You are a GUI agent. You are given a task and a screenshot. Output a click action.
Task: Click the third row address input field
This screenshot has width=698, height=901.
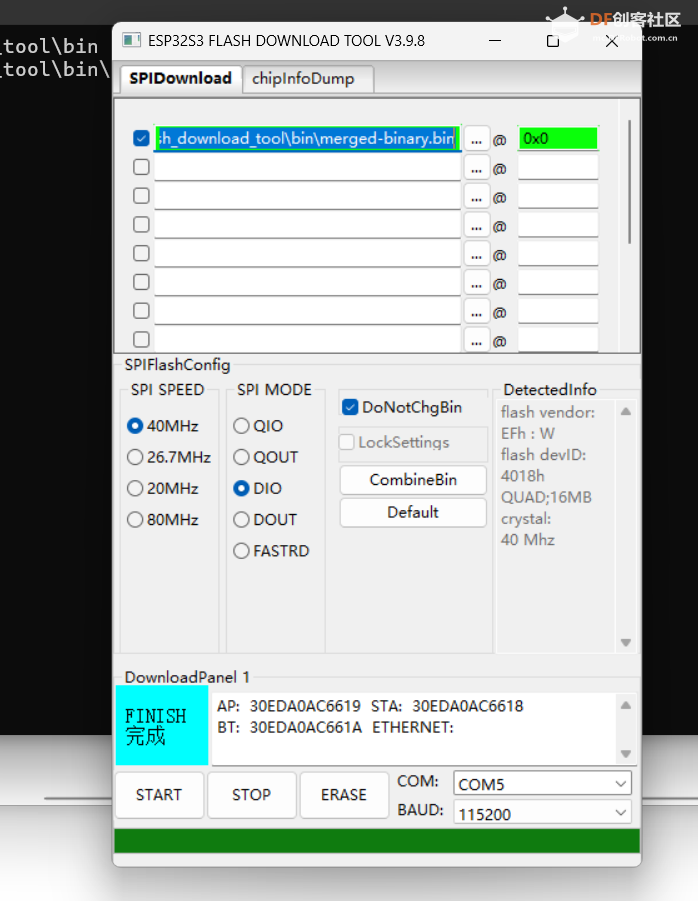(558, 197)
